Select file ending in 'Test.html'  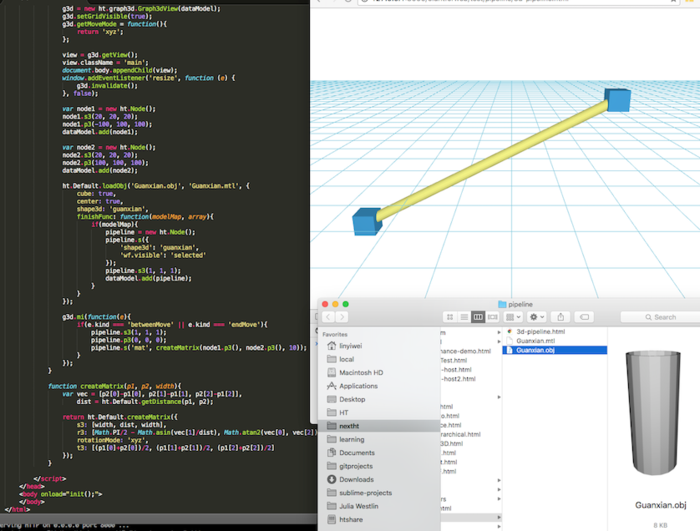[454, 360]
